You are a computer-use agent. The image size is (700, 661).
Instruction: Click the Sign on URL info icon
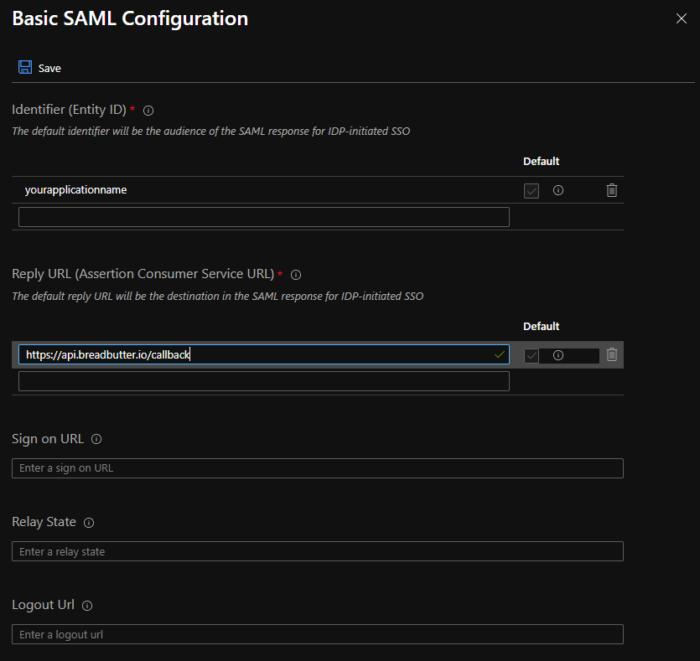click(x=96, y=439)
